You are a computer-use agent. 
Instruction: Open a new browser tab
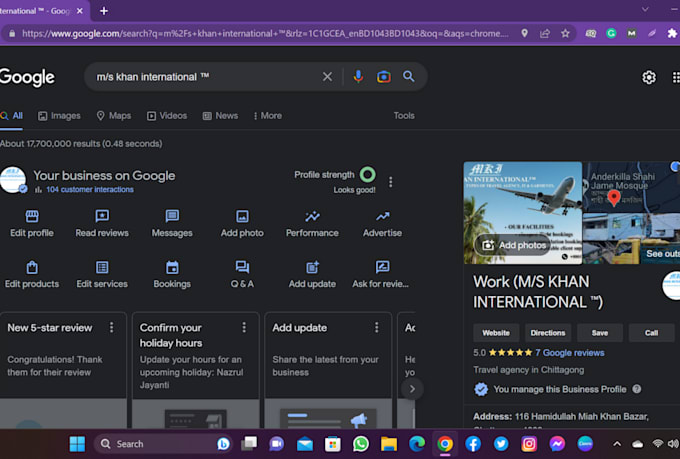(x=104, y=11)
